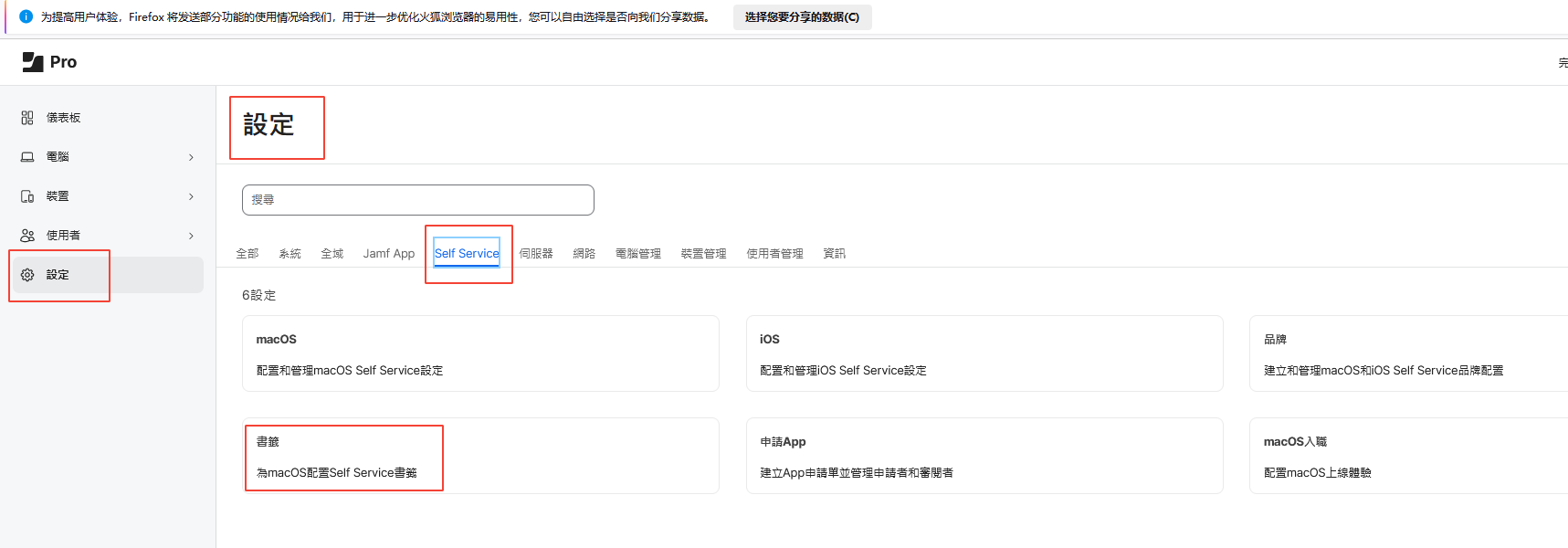This screenshot has height=548, width=1568.
Task: Switch to the 網路 tab
Action: coord(584,254)
